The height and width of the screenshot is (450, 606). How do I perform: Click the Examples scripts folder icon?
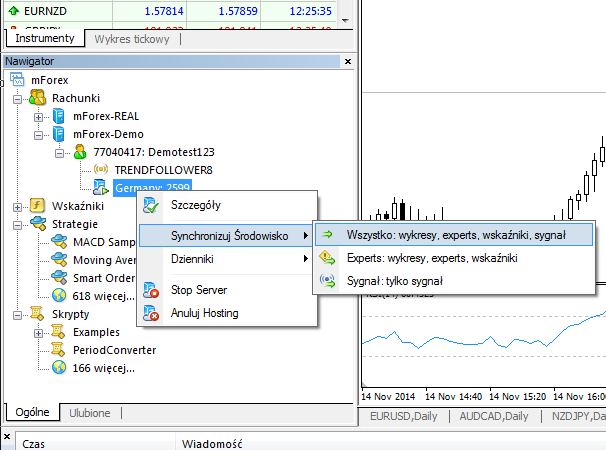point(58,332)
